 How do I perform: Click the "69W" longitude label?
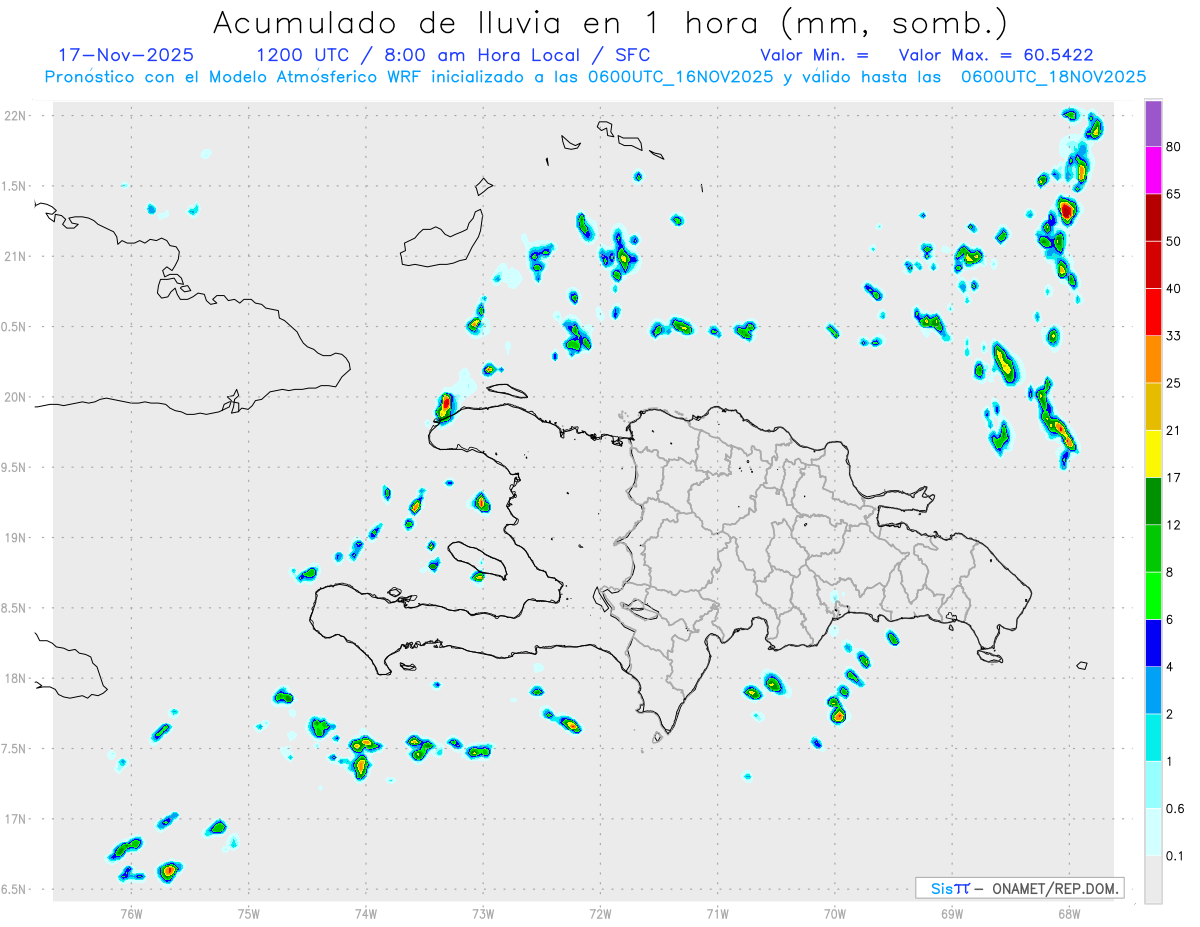pyautogui.click(x=952, y=913)
